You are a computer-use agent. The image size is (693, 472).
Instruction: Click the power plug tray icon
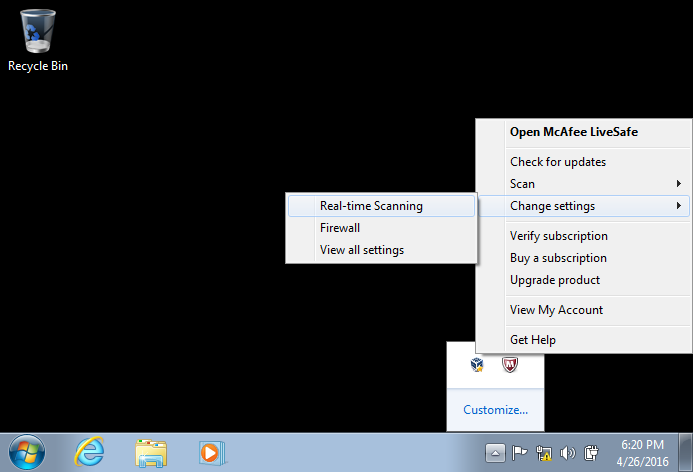click(x=591, y=453)
